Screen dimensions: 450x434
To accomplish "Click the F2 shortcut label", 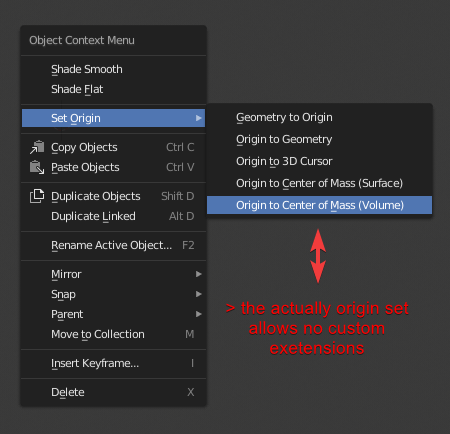I will click(188, 245).
